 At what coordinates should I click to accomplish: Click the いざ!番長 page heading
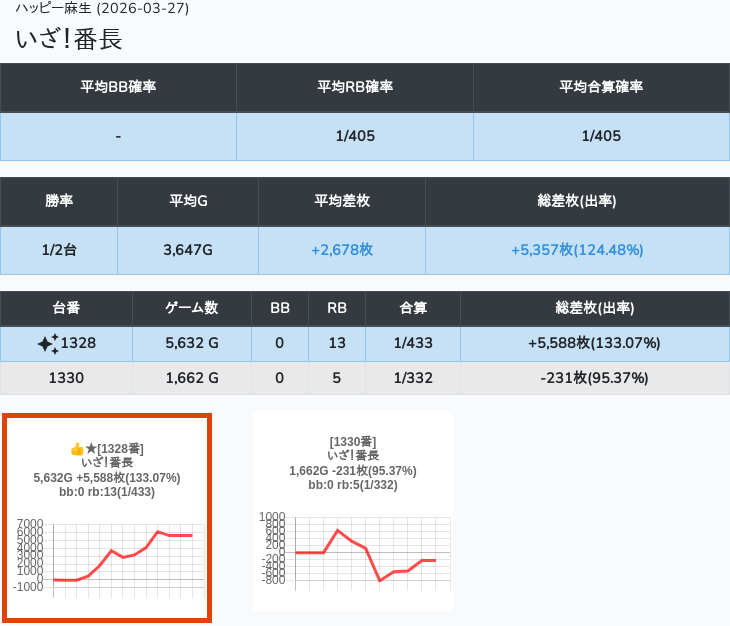69,40
